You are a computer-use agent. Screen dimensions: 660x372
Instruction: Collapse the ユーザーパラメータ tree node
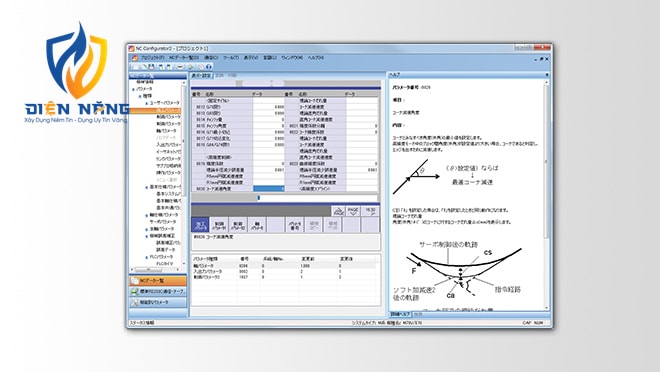[147, 103]
